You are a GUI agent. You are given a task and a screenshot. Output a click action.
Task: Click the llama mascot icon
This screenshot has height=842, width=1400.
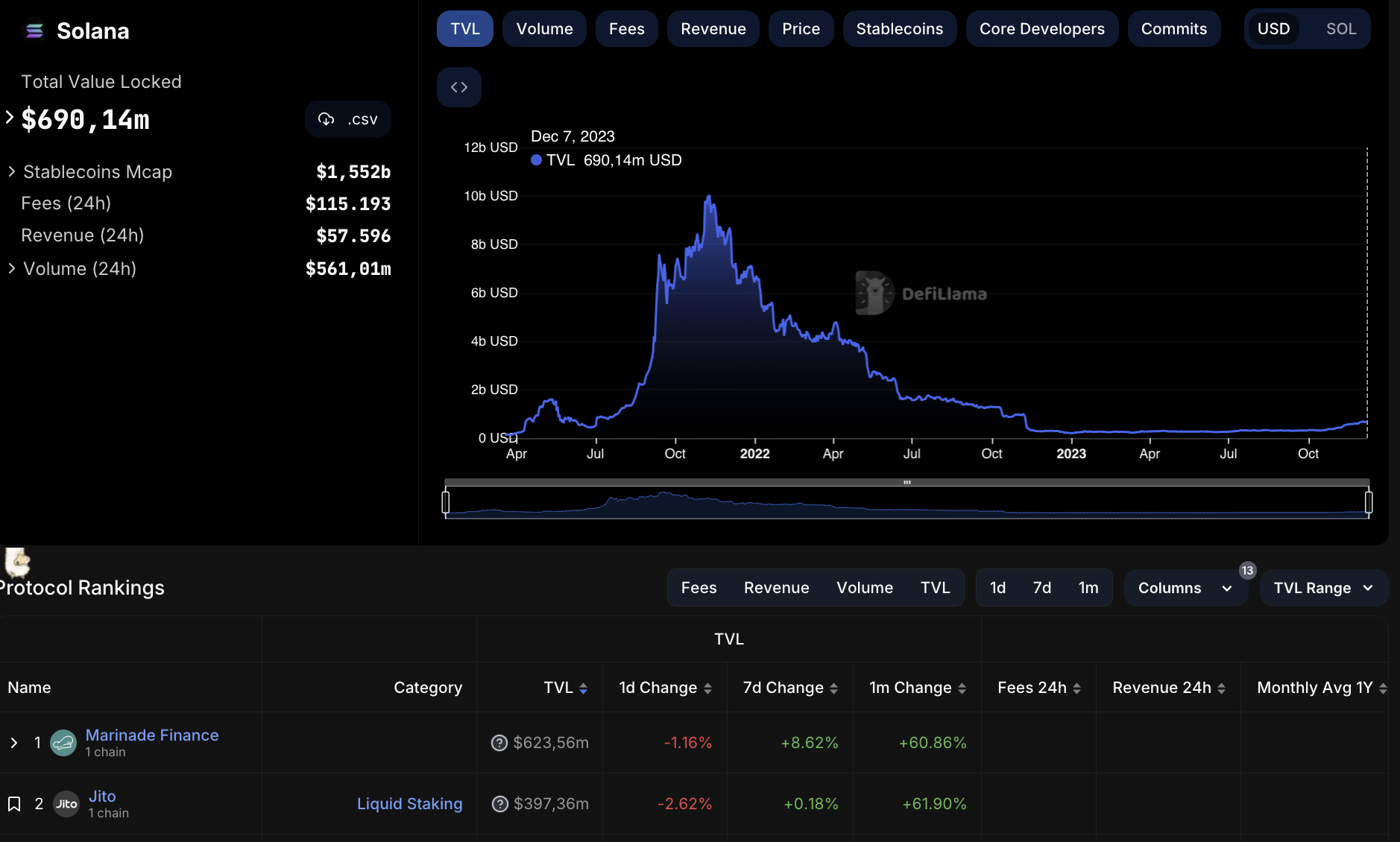point(17,562)
